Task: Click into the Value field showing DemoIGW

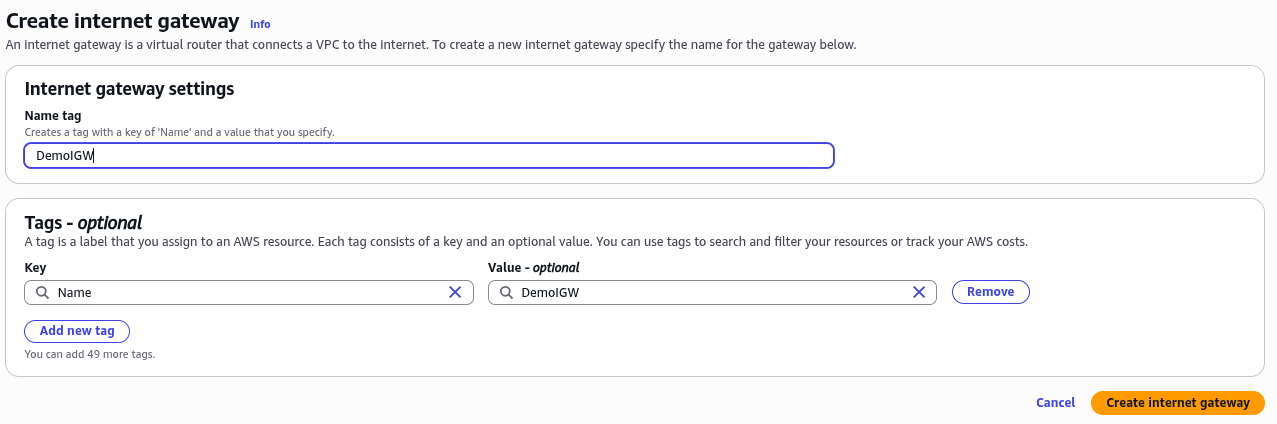Action: (712, 292)
